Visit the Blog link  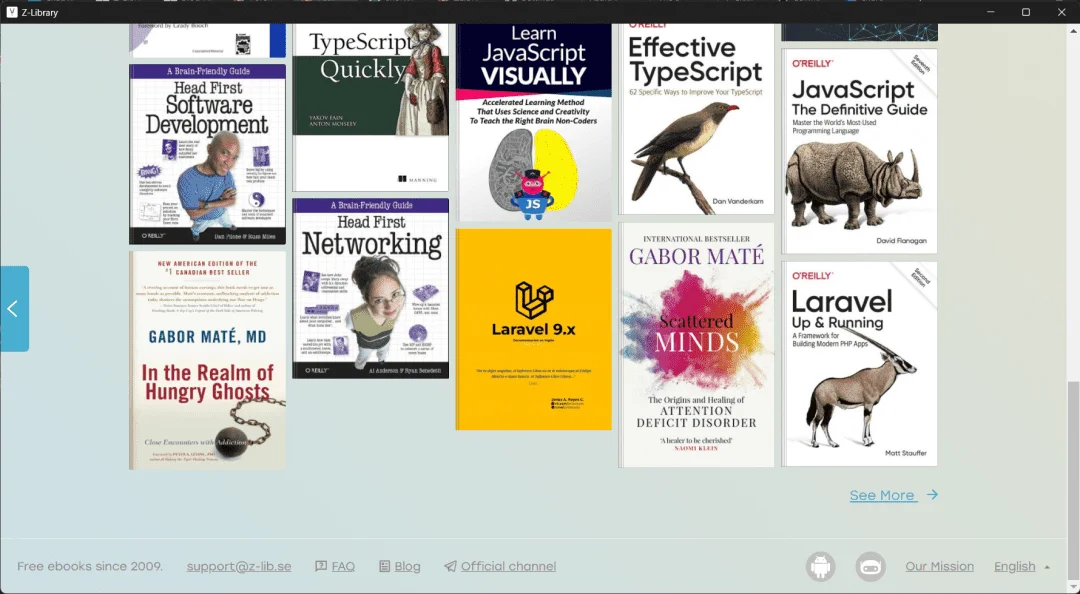407,566
